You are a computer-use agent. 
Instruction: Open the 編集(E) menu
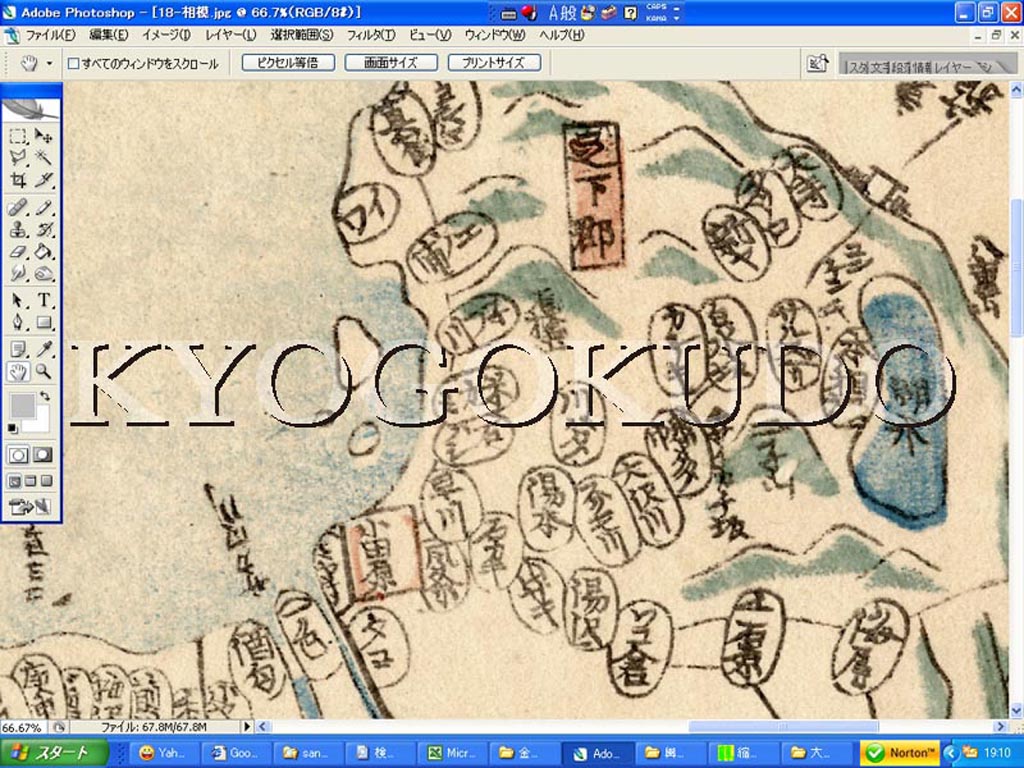pyautogui.click(x=108, y=35)
